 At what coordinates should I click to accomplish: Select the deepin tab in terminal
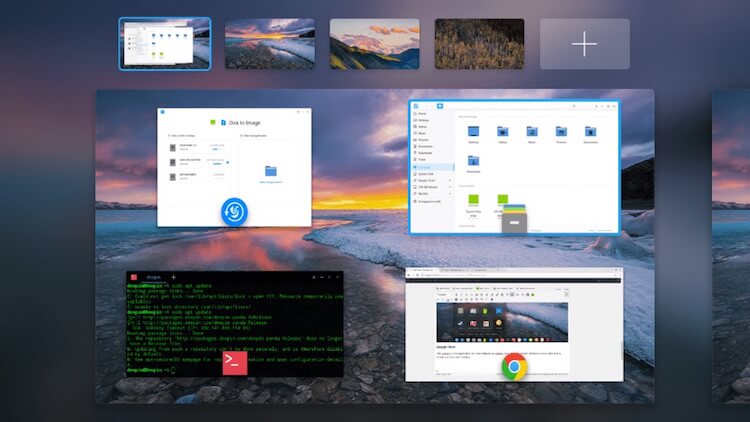pos(154,277)
